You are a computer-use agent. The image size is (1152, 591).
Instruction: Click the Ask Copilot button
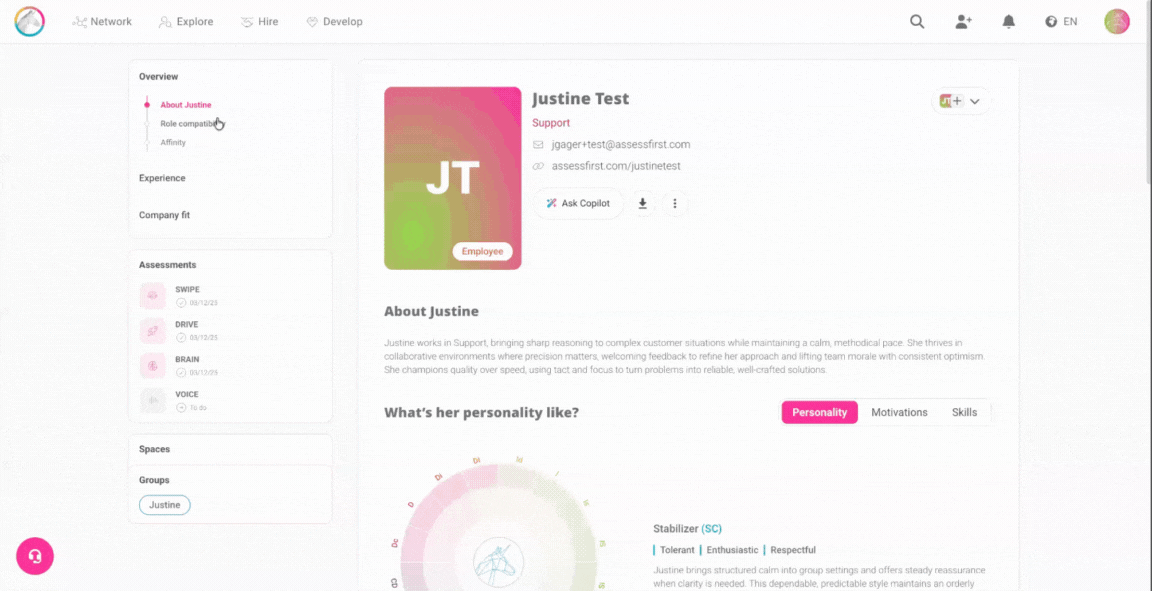pyautogui.click(x=578, y=204)
